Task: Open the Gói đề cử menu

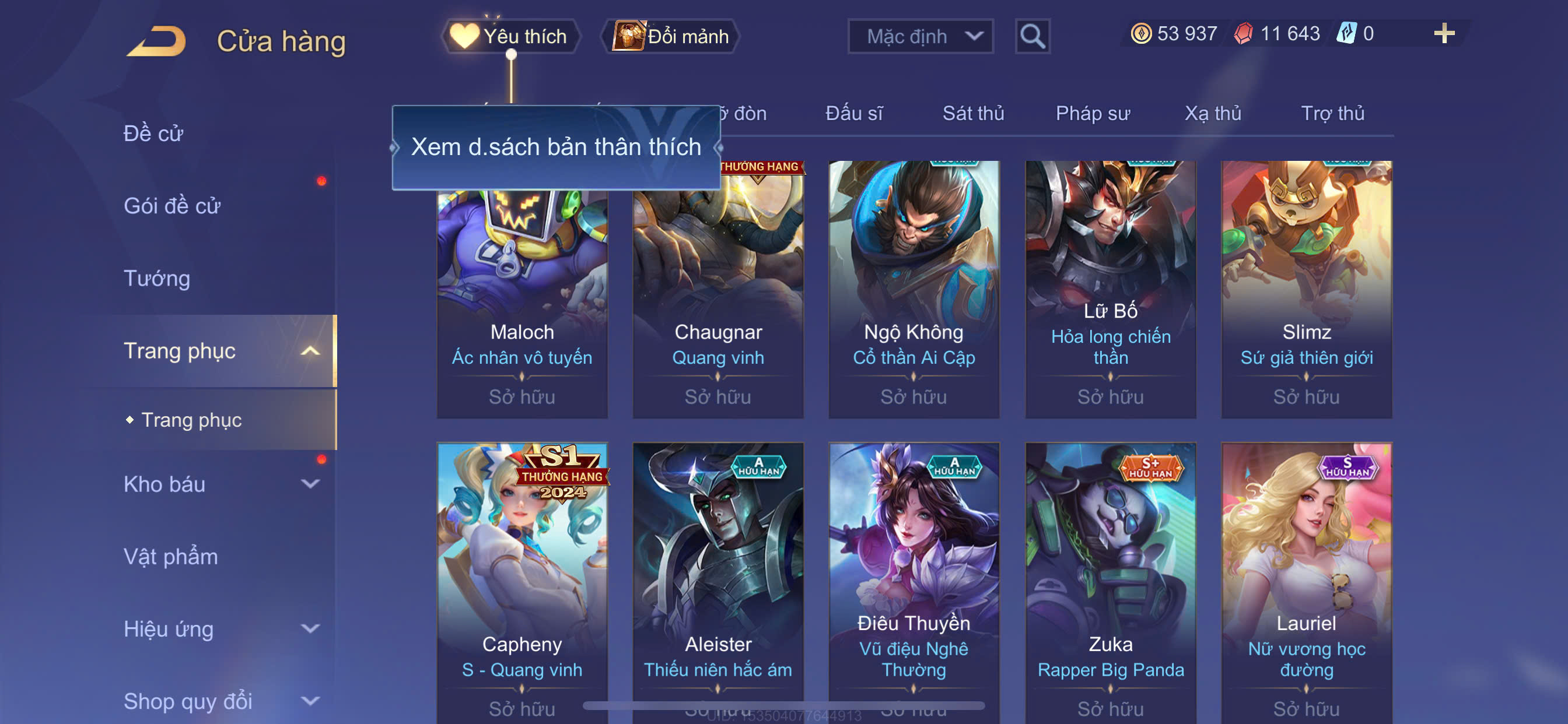Action: point(171,206)
